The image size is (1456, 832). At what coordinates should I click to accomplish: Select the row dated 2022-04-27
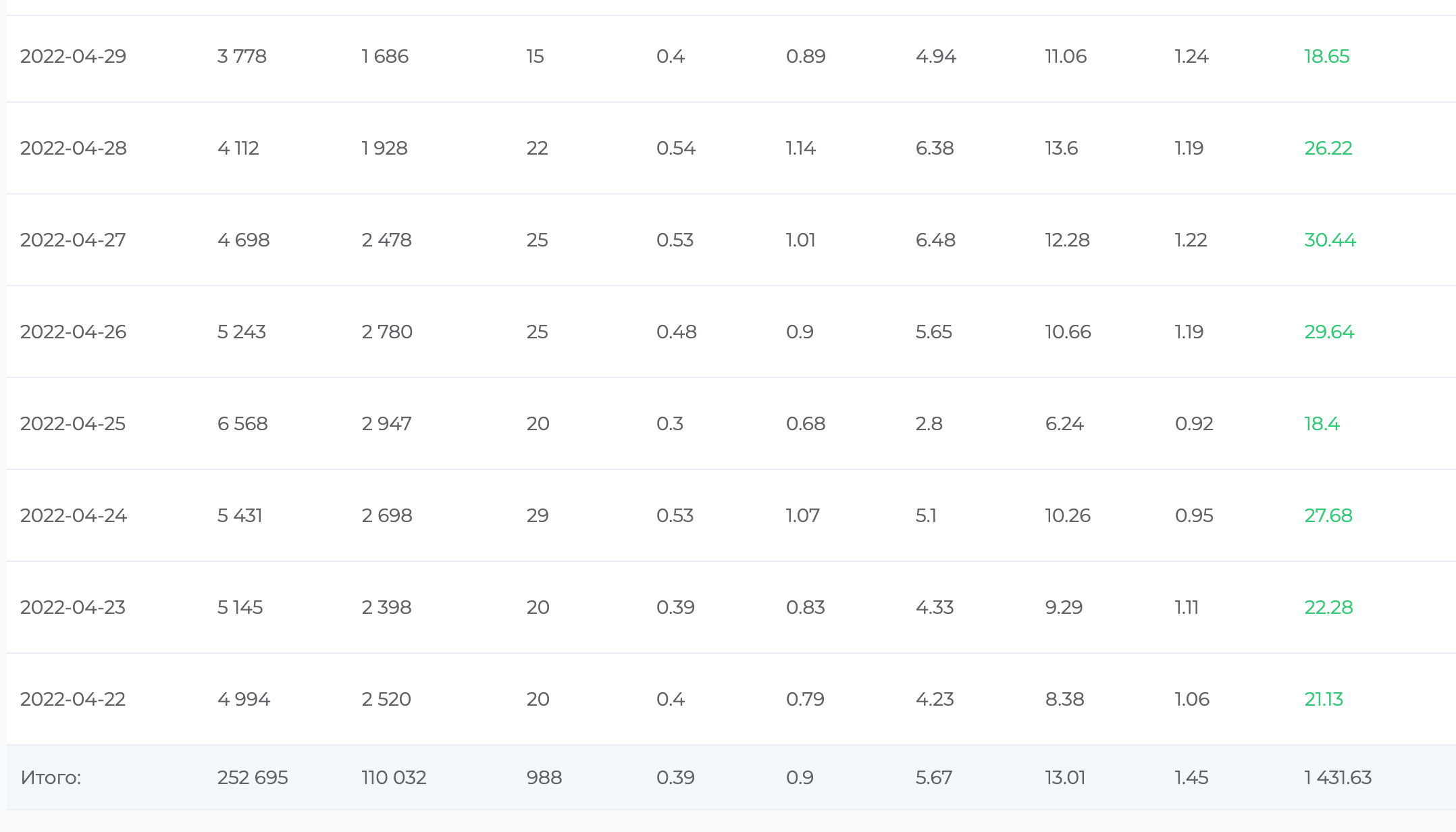73,240
